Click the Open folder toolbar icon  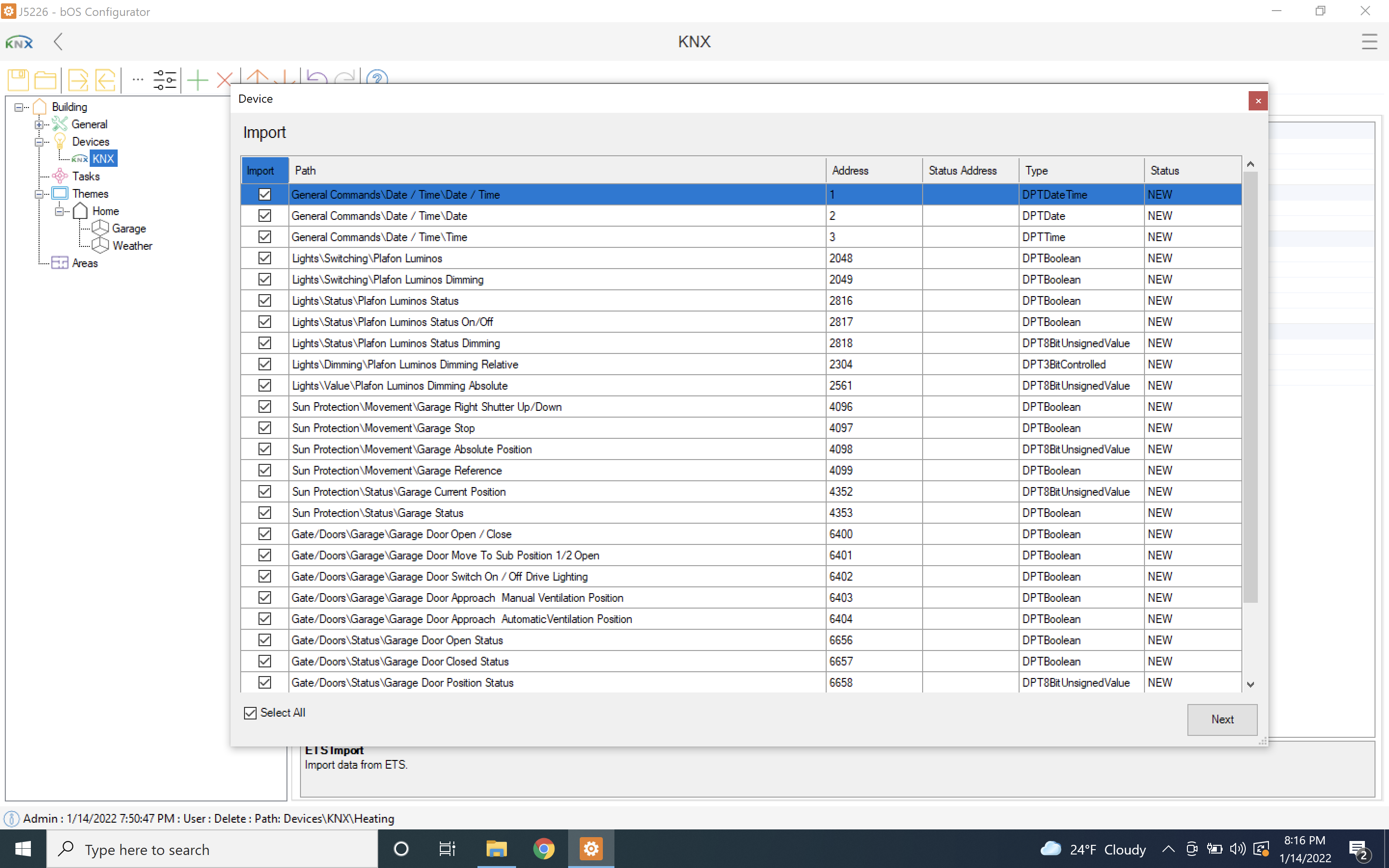tap(45, 80)
